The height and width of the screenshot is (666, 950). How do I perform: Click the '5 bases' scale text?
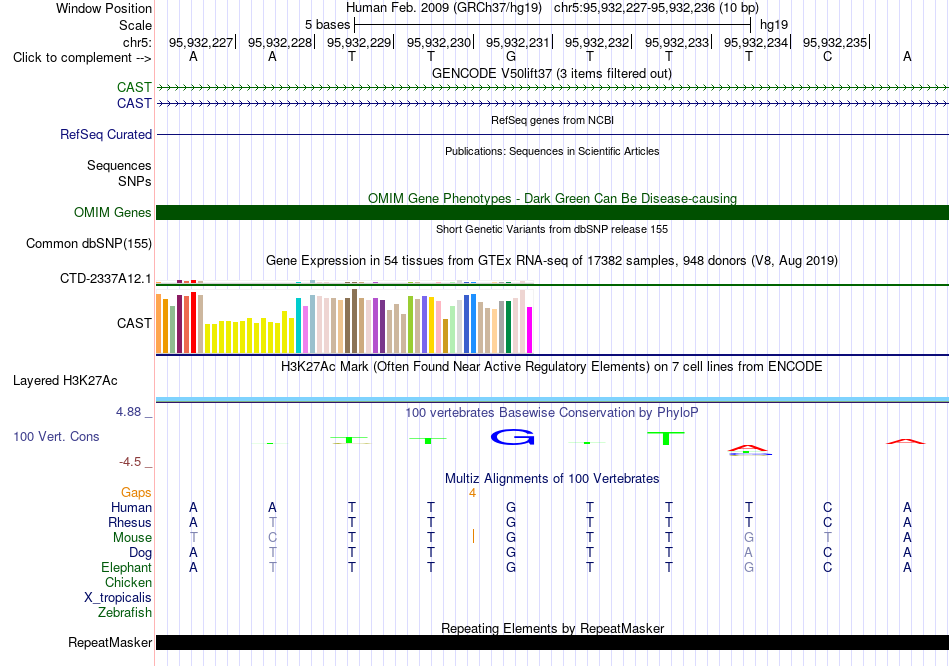[327, 25]
